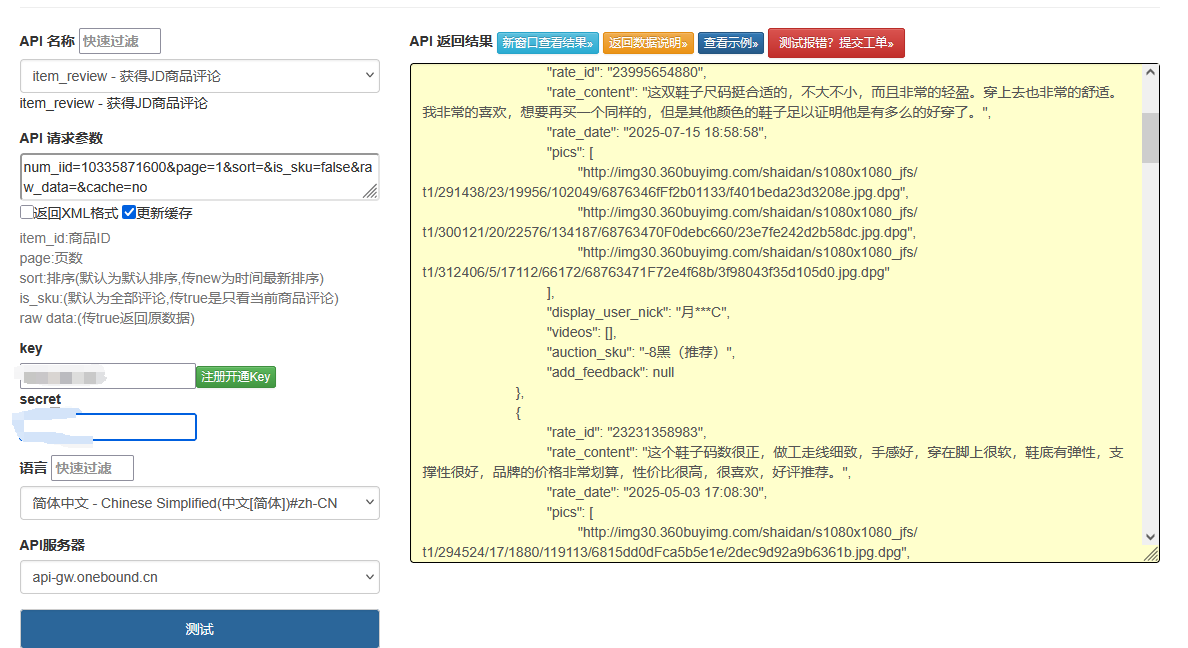Click the rate_id "23995654880" line
Viewport: 1188px width, 648px height.
pos(627,73)
